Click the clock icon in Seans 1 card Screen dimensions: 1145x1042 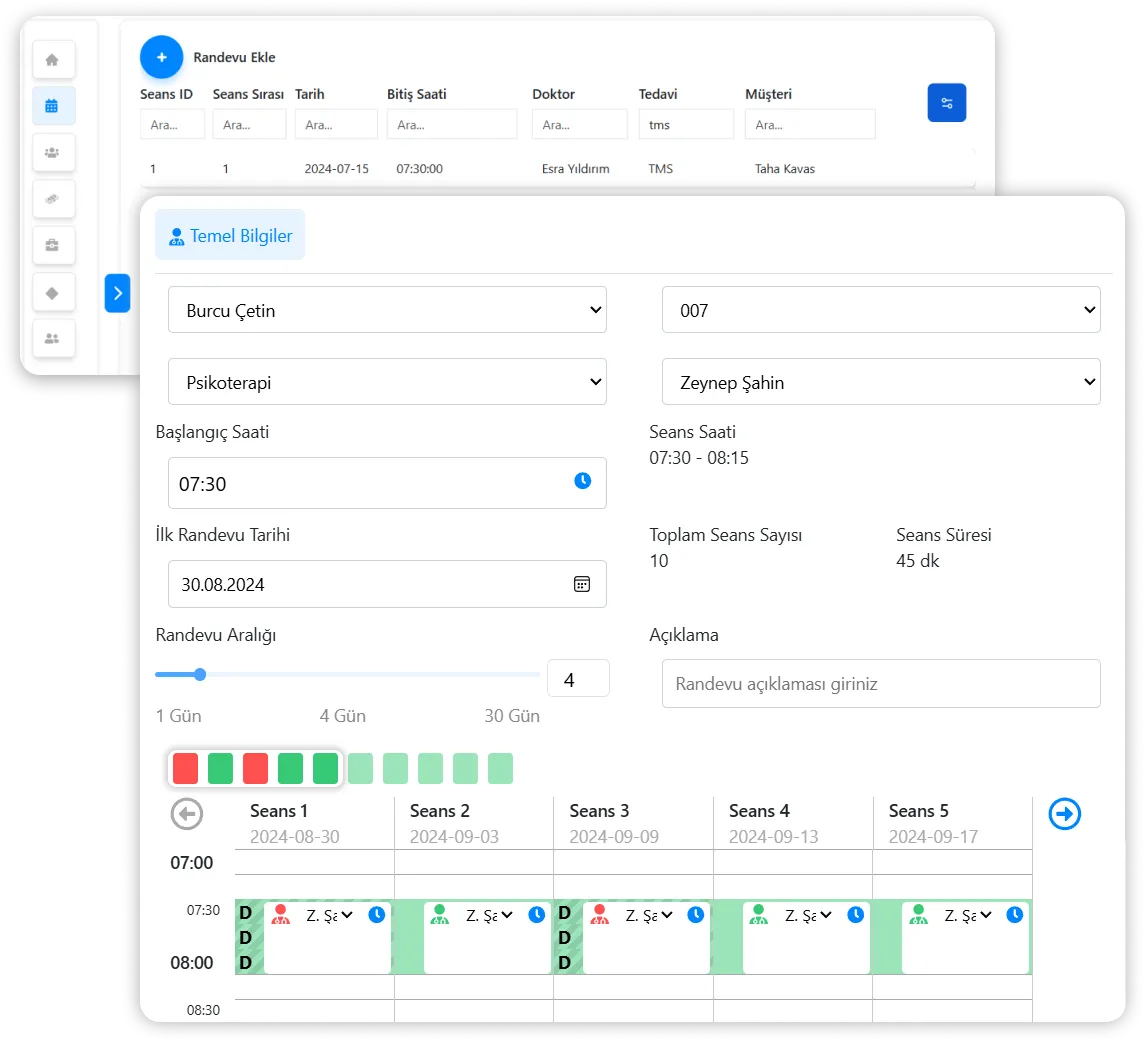coord(376,914)
